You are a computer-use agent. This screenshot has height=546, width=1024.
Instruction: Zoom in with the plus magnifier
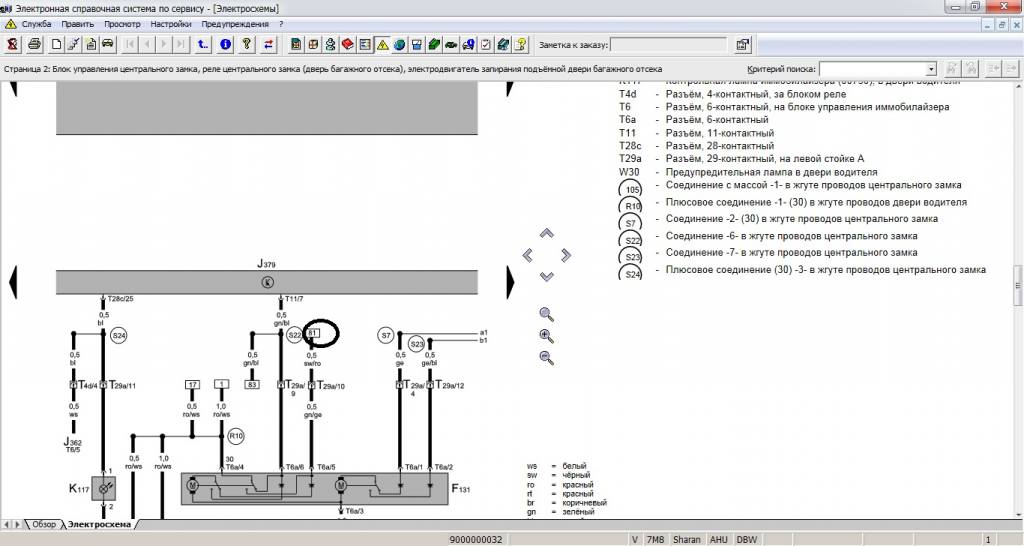click(x=546, y=336)
